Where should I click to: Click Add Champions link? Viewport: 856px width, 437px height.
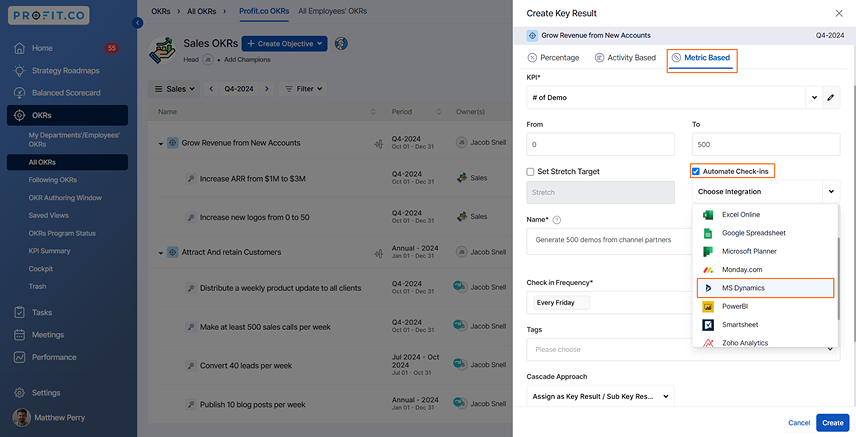click(247, 60)
